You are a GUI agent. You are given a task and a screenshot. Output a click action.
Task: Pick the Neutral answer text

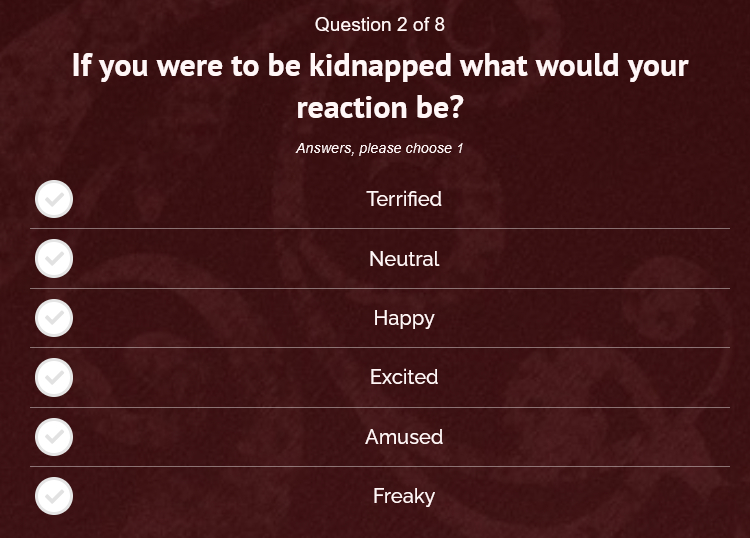(404, 259)
